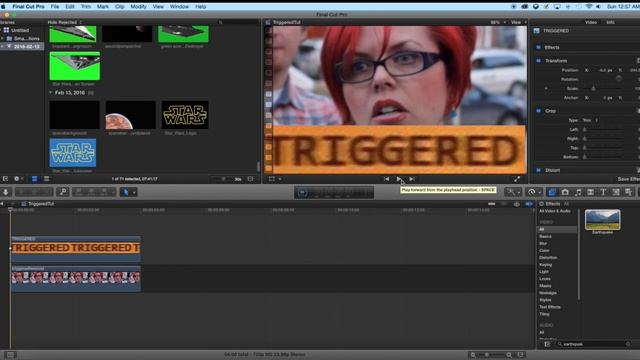
Task: Expand the Scale parameter disclosure triangle
Action: pyautogui.click(x=546, y=88)
